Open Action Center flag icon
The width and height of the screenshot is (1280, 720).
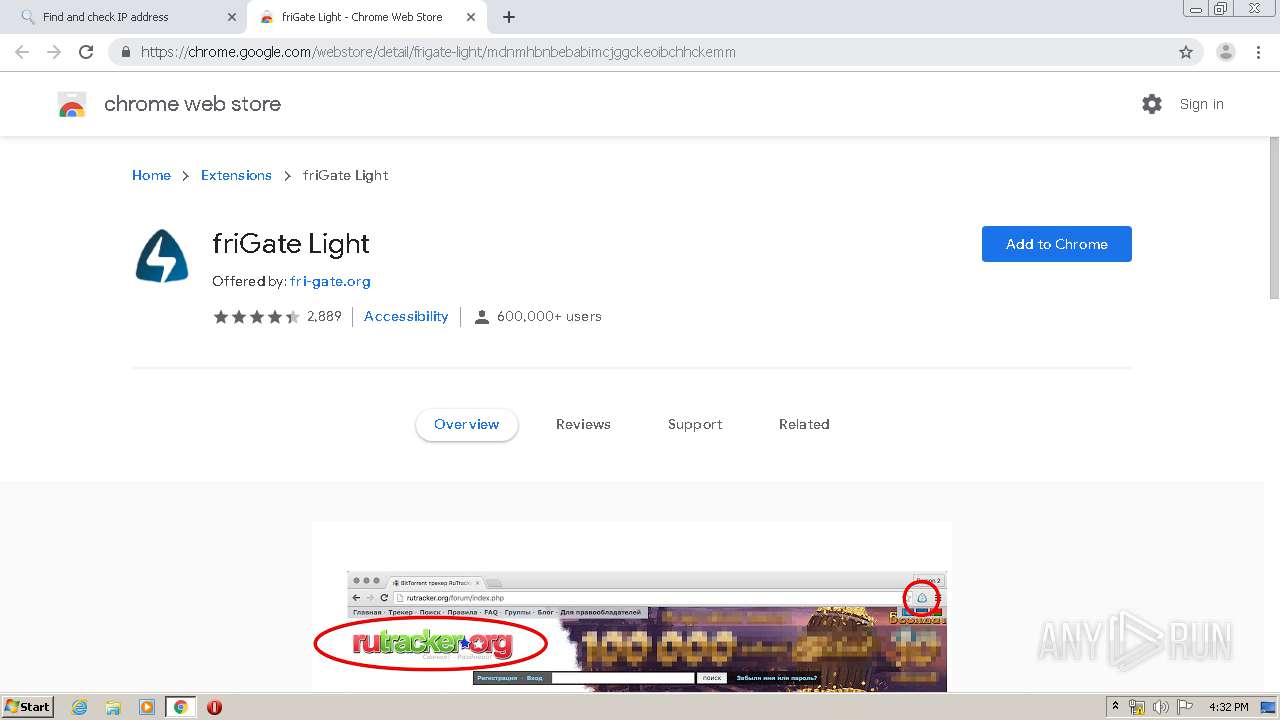[1185, 707]
